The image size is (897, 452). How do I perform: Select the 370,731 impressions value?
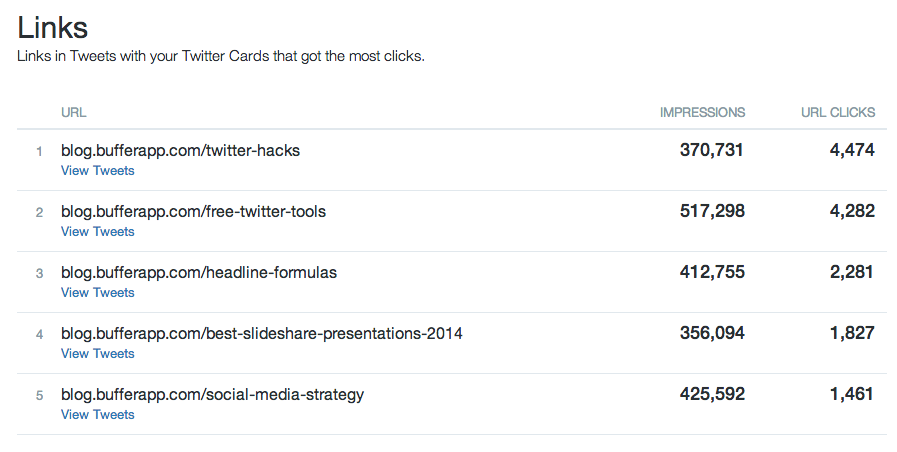pos(712,150)
